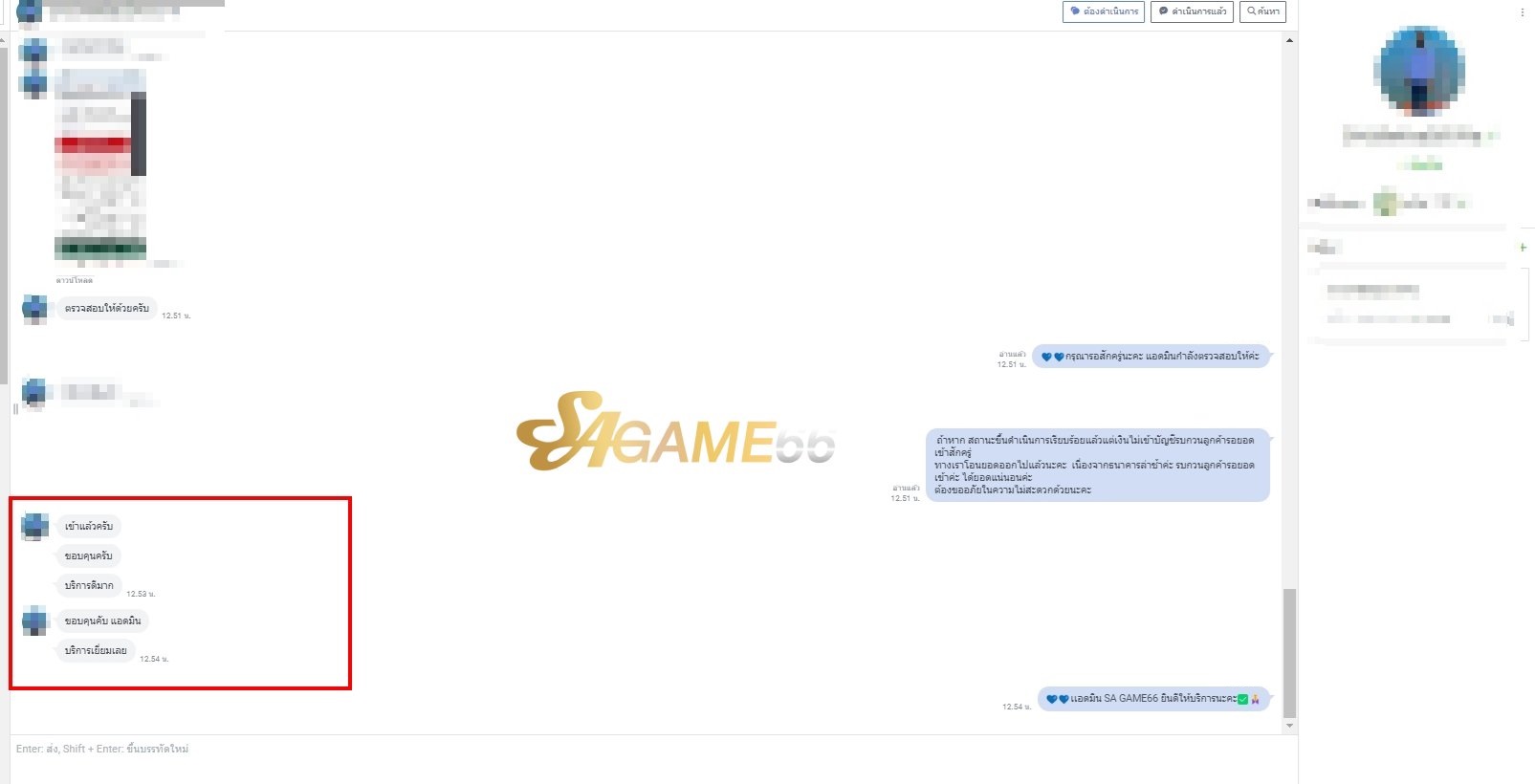Click the 'ดาวน์โหลด' download link under the image
The height and width of the screenshot is (784, 1535).
(x=75, y=280)
